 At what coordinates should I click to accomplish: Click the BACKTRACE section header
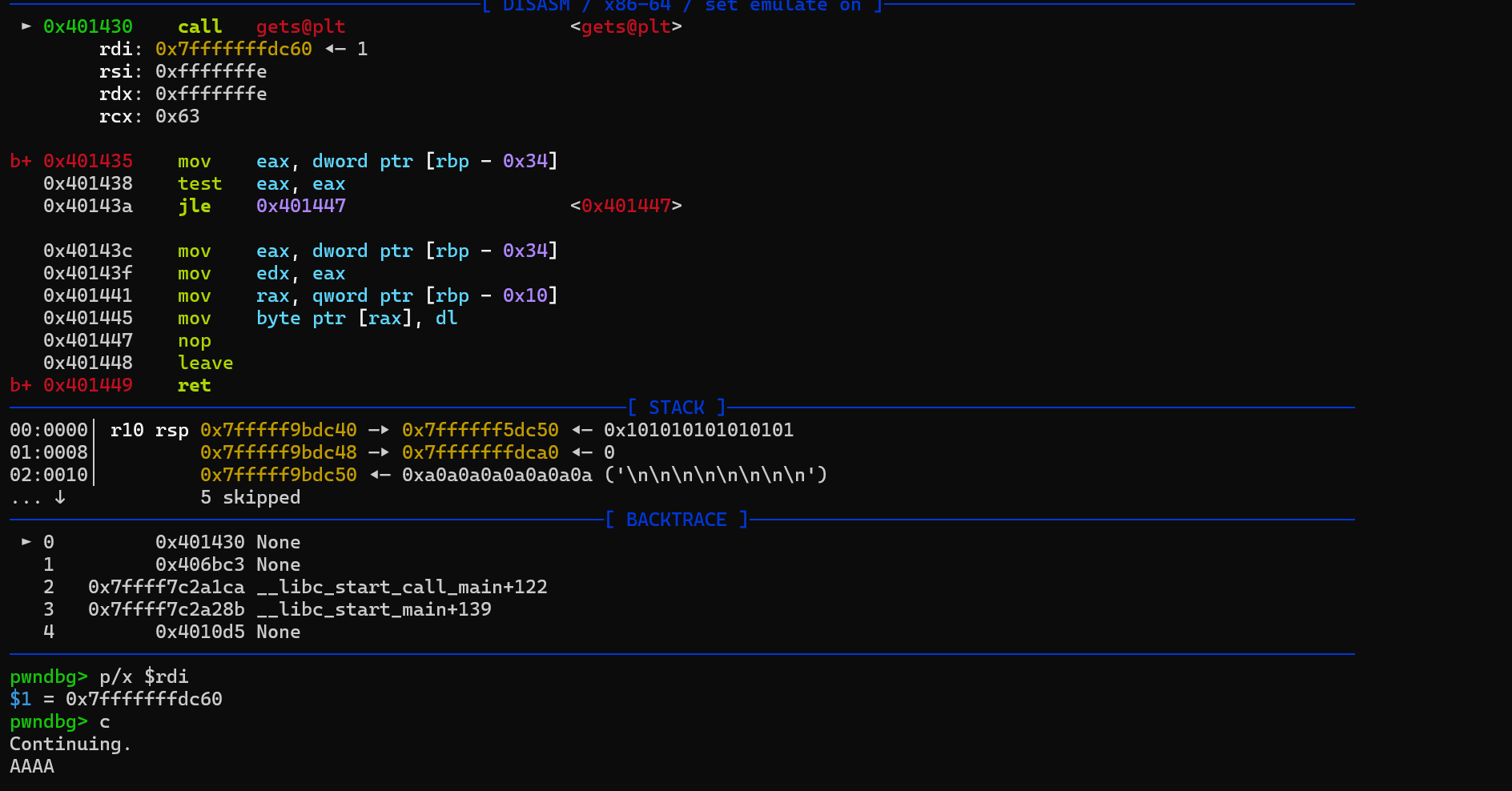tap(677, 520)
